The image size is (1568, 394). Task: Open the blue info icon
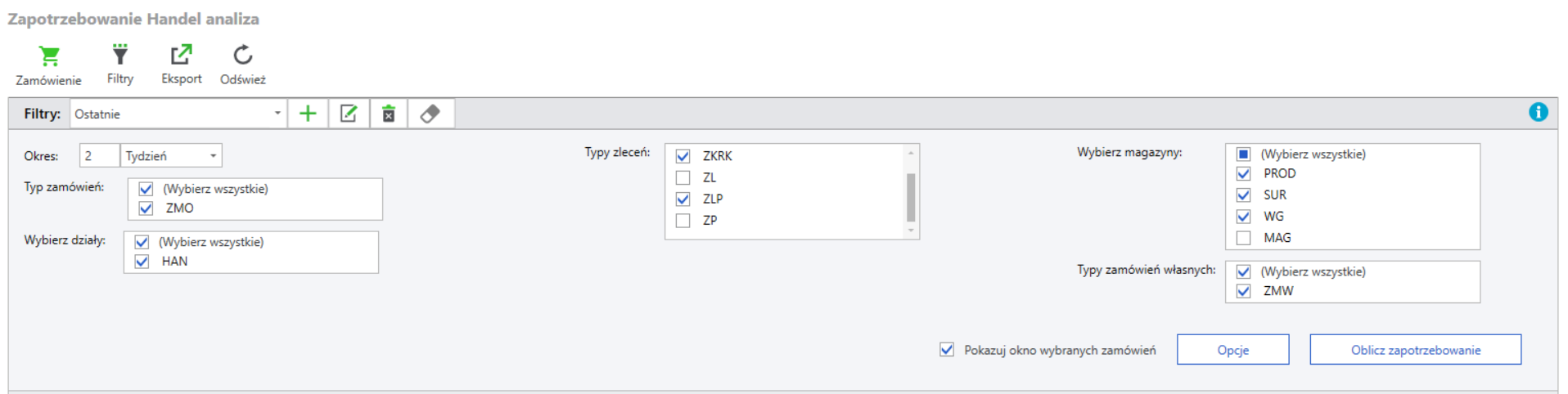coord(1538,112)
